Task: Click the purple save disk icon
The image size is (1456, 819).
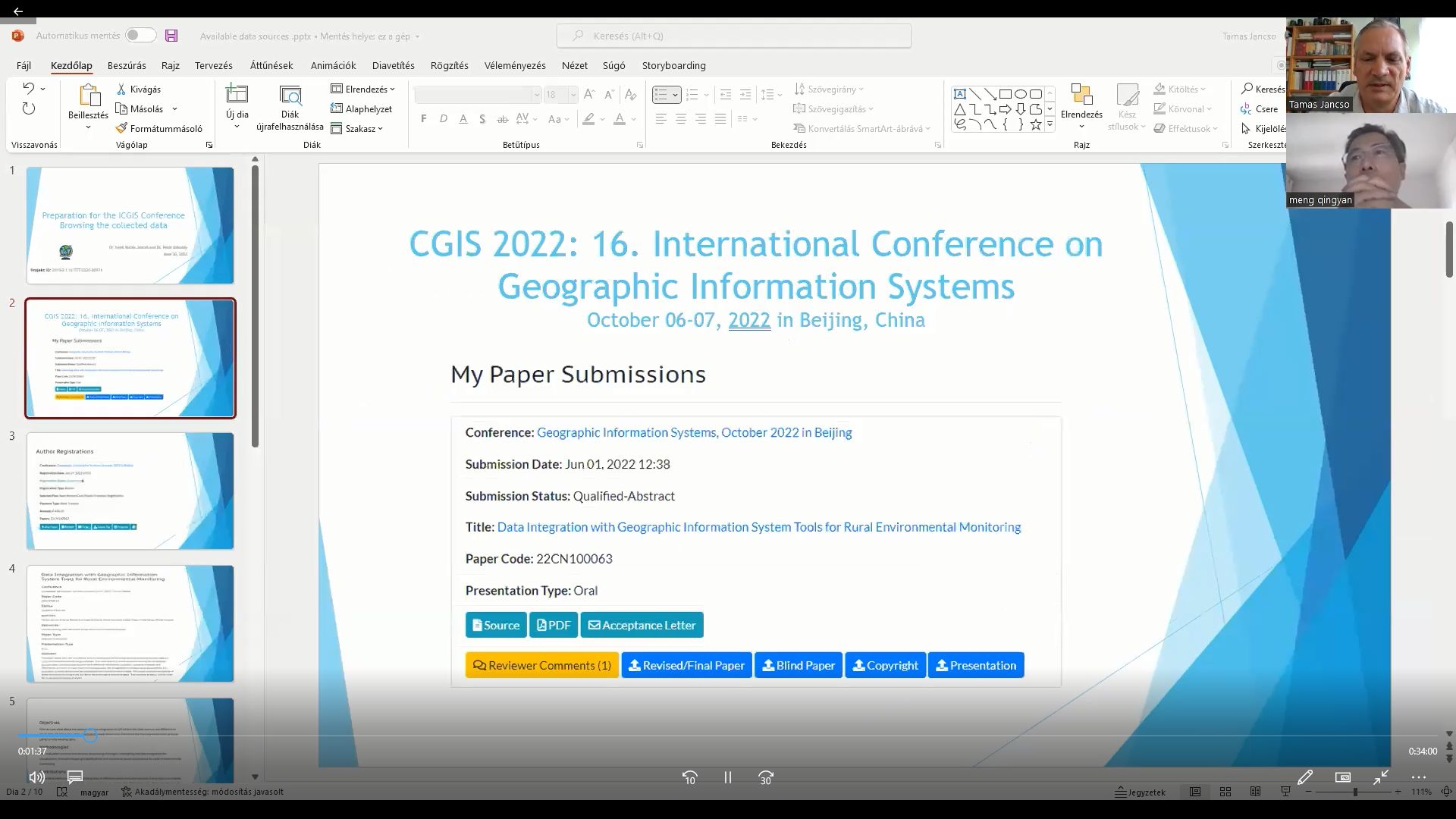Action: click(171, 36)
